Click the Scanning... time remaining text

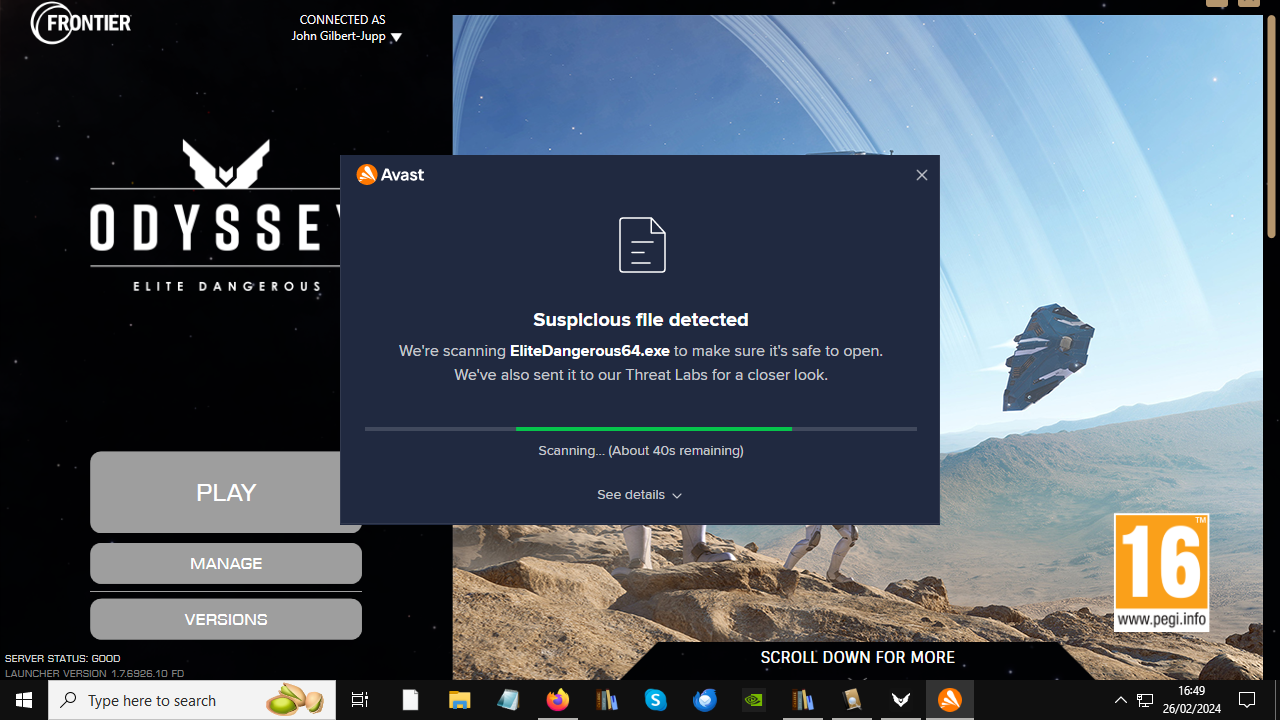(x=641, y=451)
